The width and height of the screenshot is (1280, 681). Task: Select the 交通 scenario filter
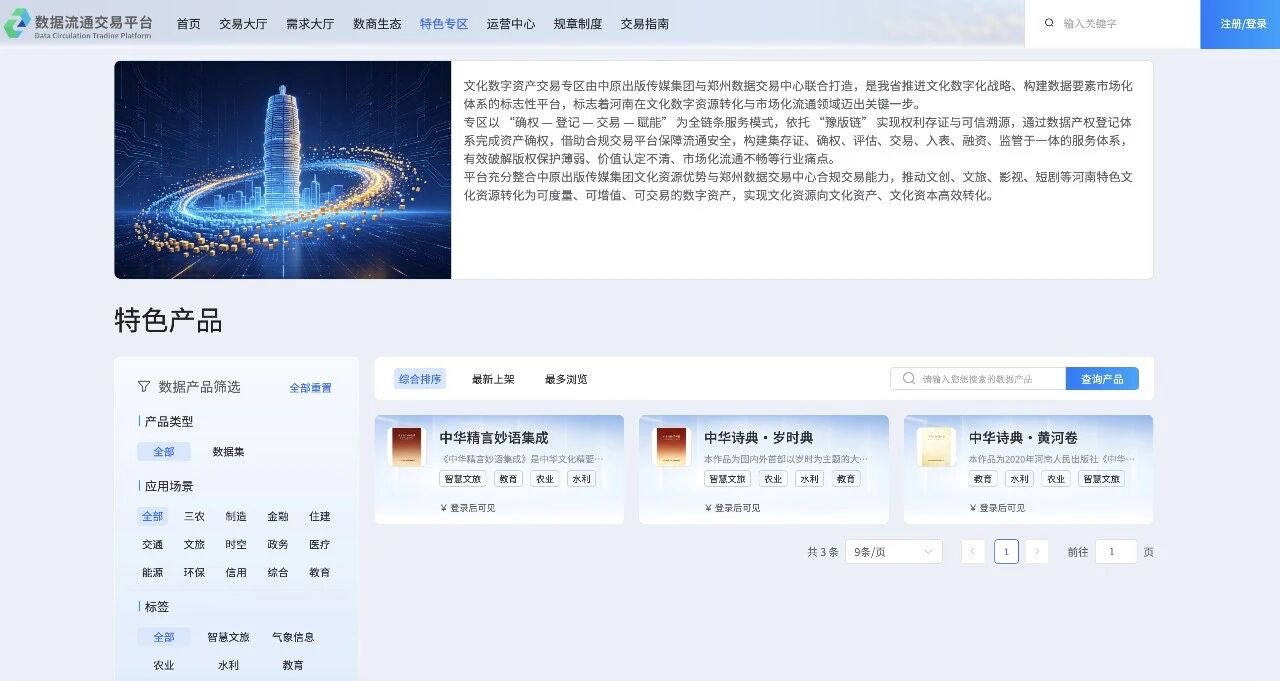(x=152, y=545)
